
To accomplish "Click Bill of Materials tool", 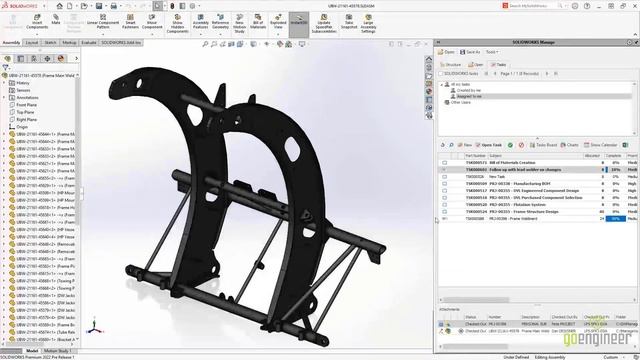I will [x=258, y=22].
